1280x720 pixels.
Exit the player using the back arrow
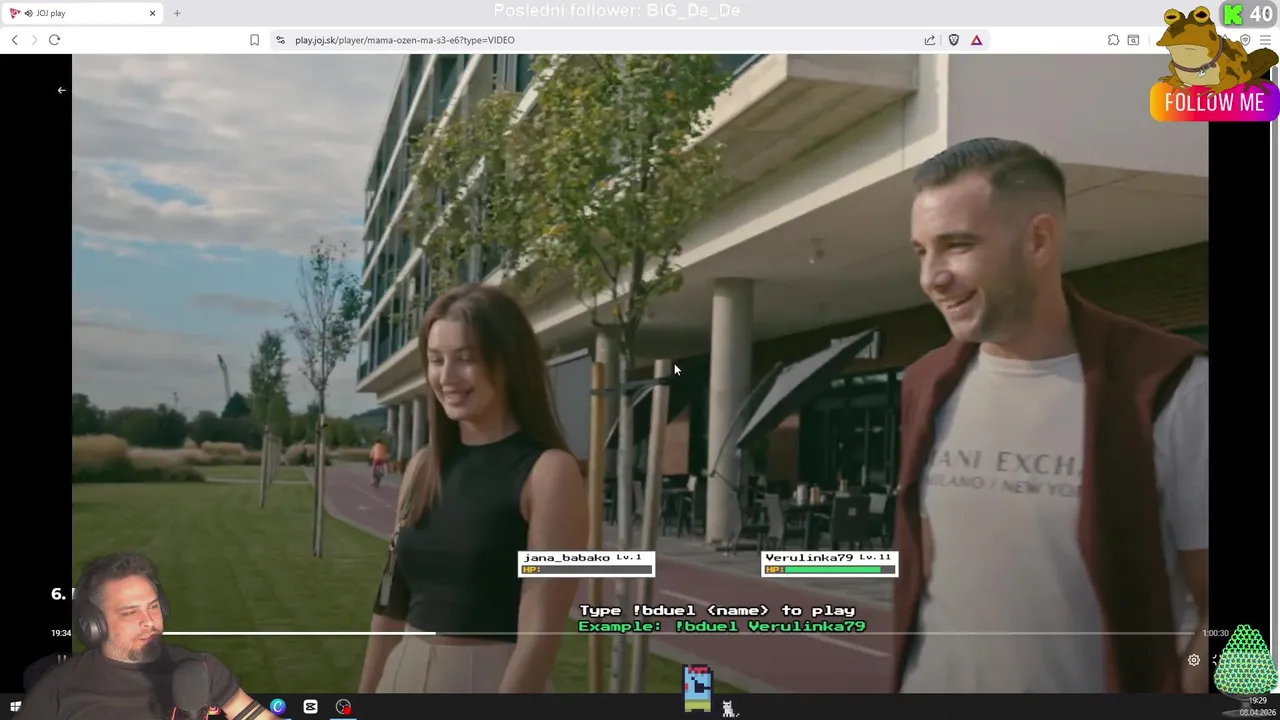click(x=61, y=90)
